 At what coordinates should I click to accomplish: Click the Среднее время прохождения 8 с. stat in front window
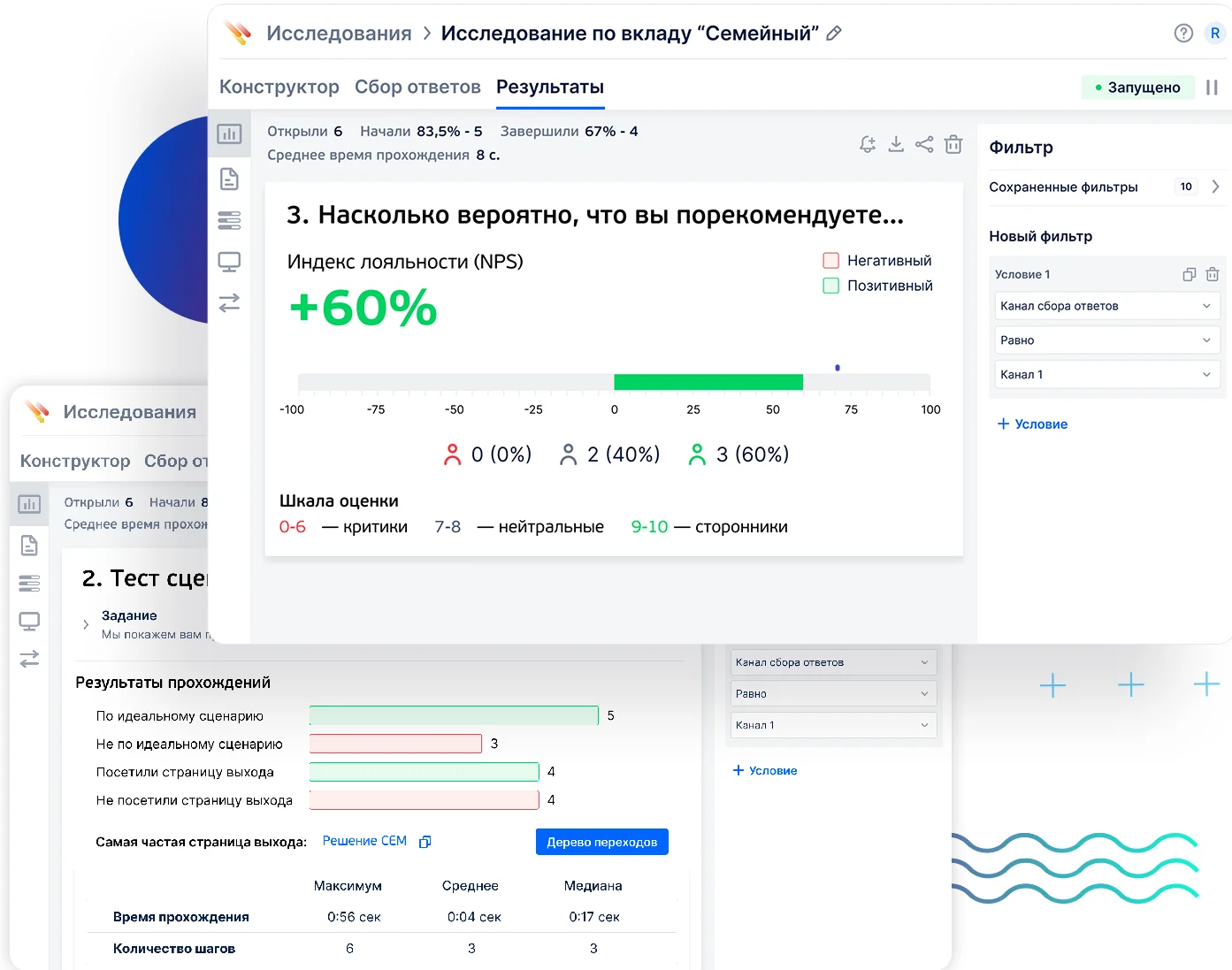click(384, 155)
